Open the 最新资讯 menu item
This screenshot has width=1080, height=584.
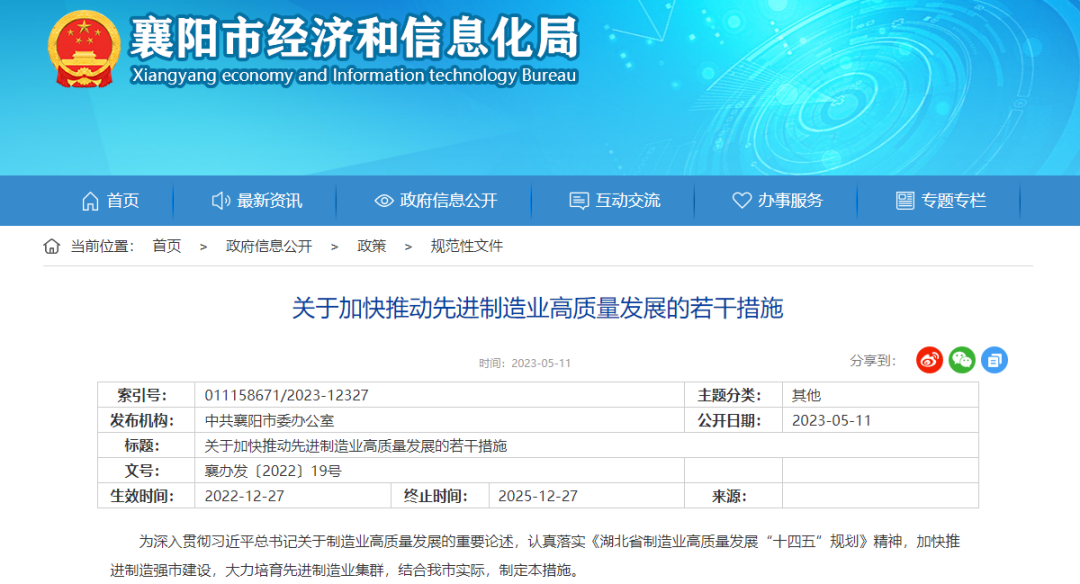coord(269,201)
